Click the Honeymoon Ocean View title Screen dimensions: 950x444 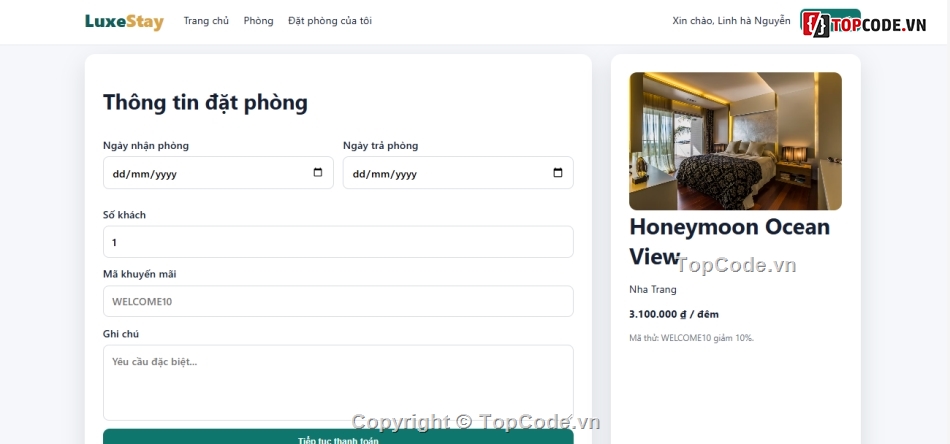[729, 241]
